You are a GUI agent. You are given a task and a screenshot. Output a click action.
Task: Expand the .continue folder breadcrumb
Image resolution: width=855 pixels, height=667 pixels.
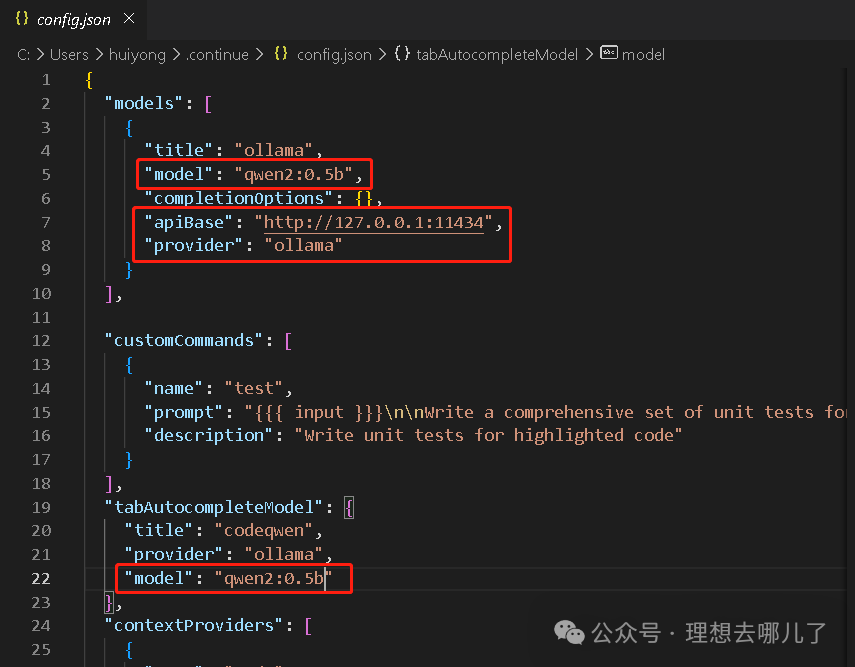[x=217, y=55]
